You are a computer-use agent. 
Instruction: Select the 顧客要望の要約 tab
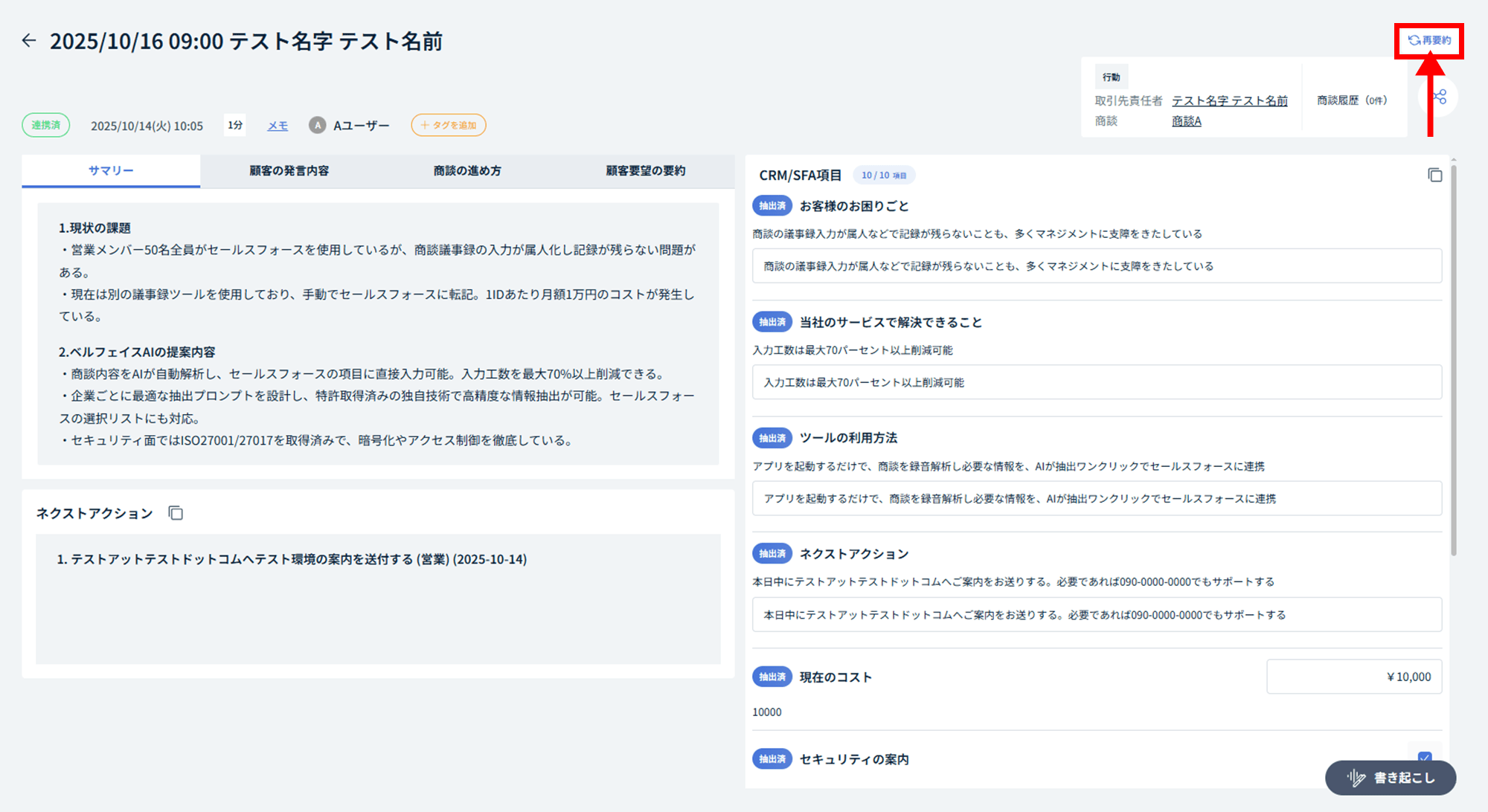[645, 171]
